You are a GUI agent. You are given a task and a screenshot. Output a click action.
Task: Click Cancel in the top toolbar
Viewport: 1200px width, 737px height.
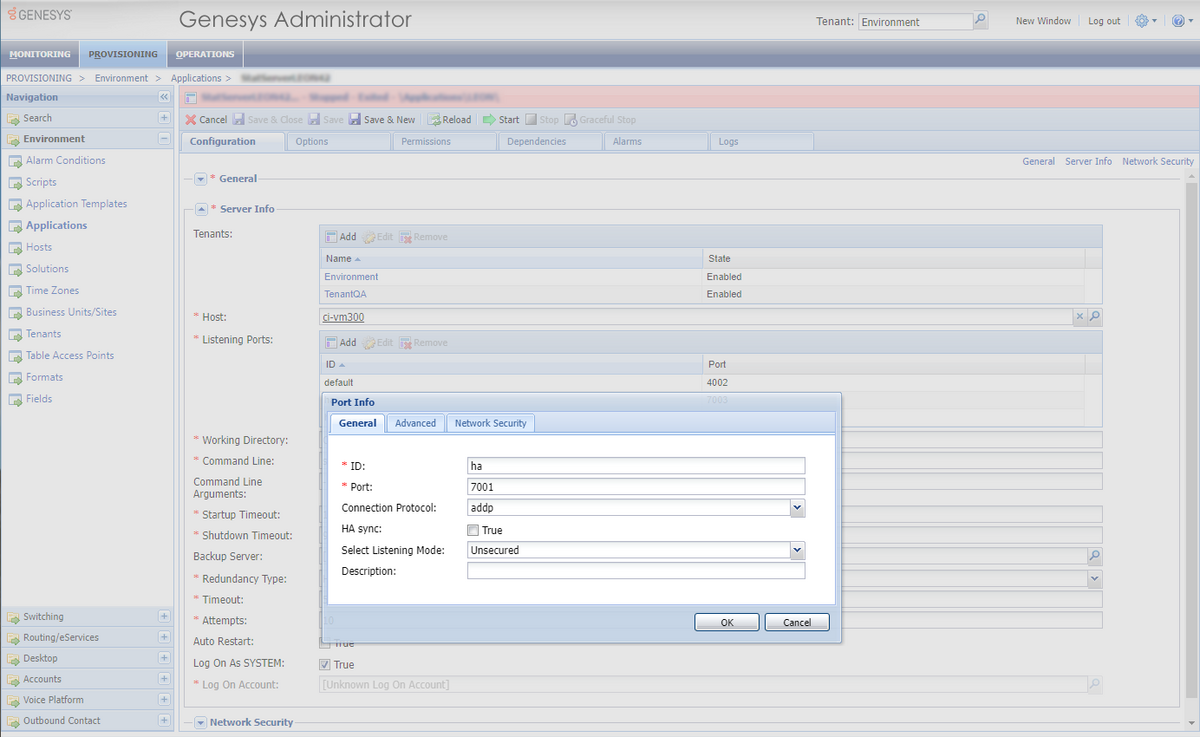[206, 120]
